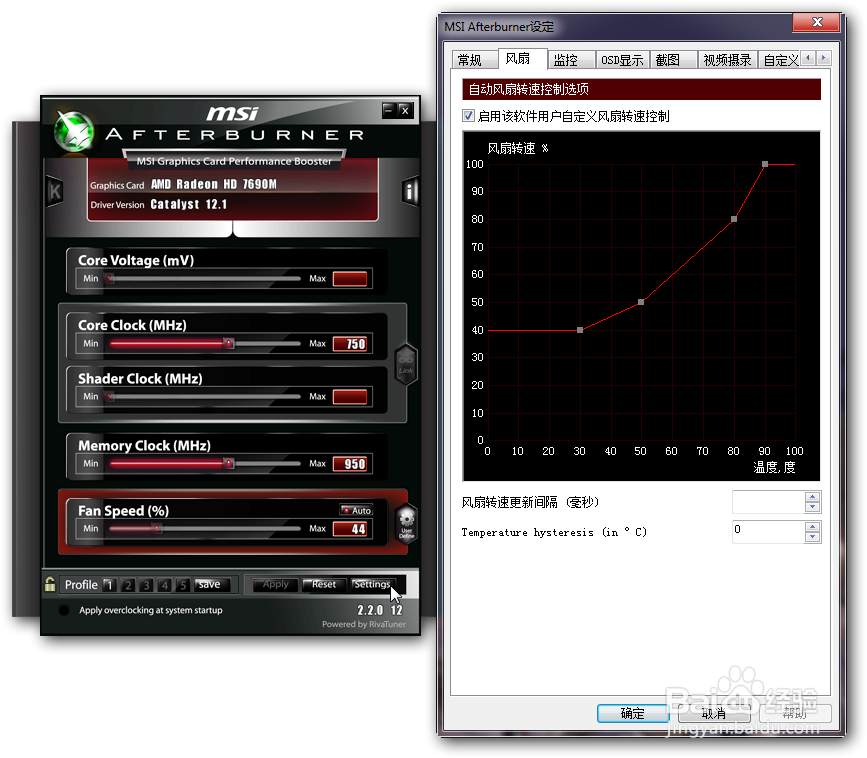Select profile slot 5
Image resolution: width=867 pixels, height=758 pixels.
click(183, 585)
